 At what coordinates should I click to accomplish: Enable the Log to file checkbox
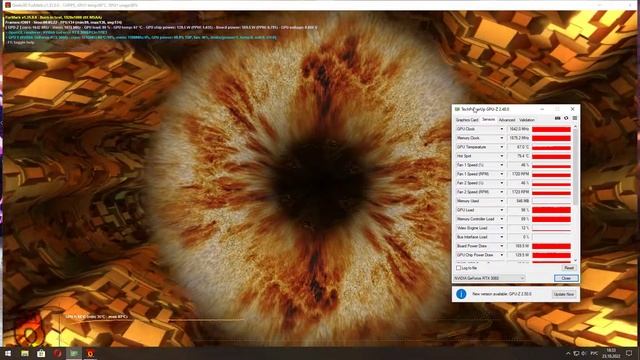[458, 268]
